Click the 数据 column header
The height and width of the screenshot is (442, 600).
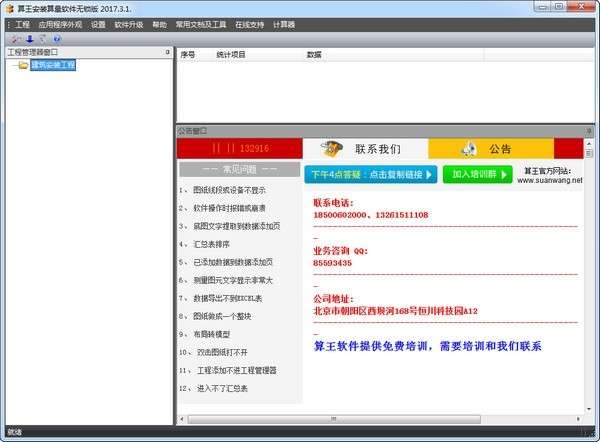tap(314, 55)
